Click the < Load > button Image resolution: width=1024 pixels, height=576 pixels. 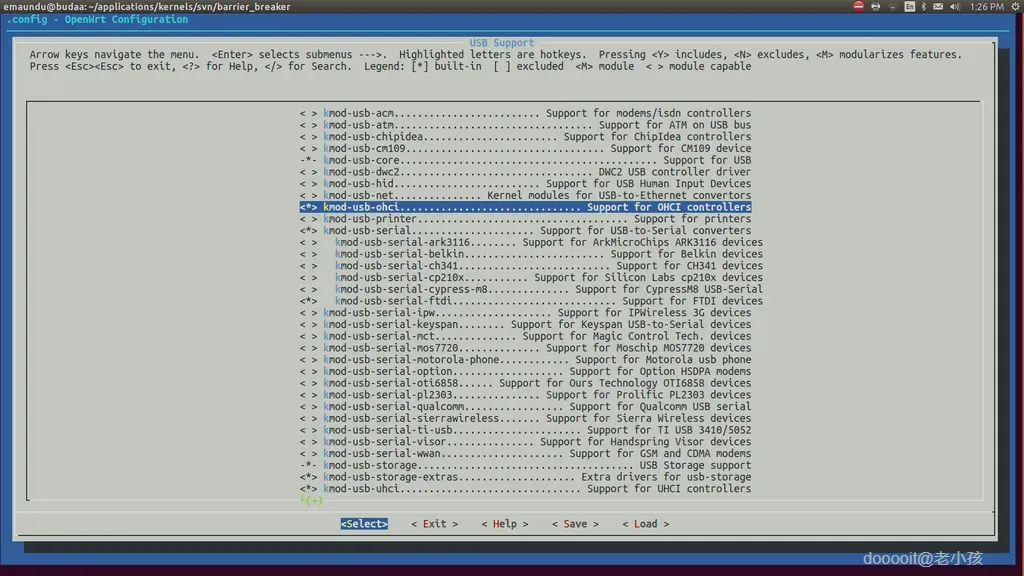click(645, 524)
